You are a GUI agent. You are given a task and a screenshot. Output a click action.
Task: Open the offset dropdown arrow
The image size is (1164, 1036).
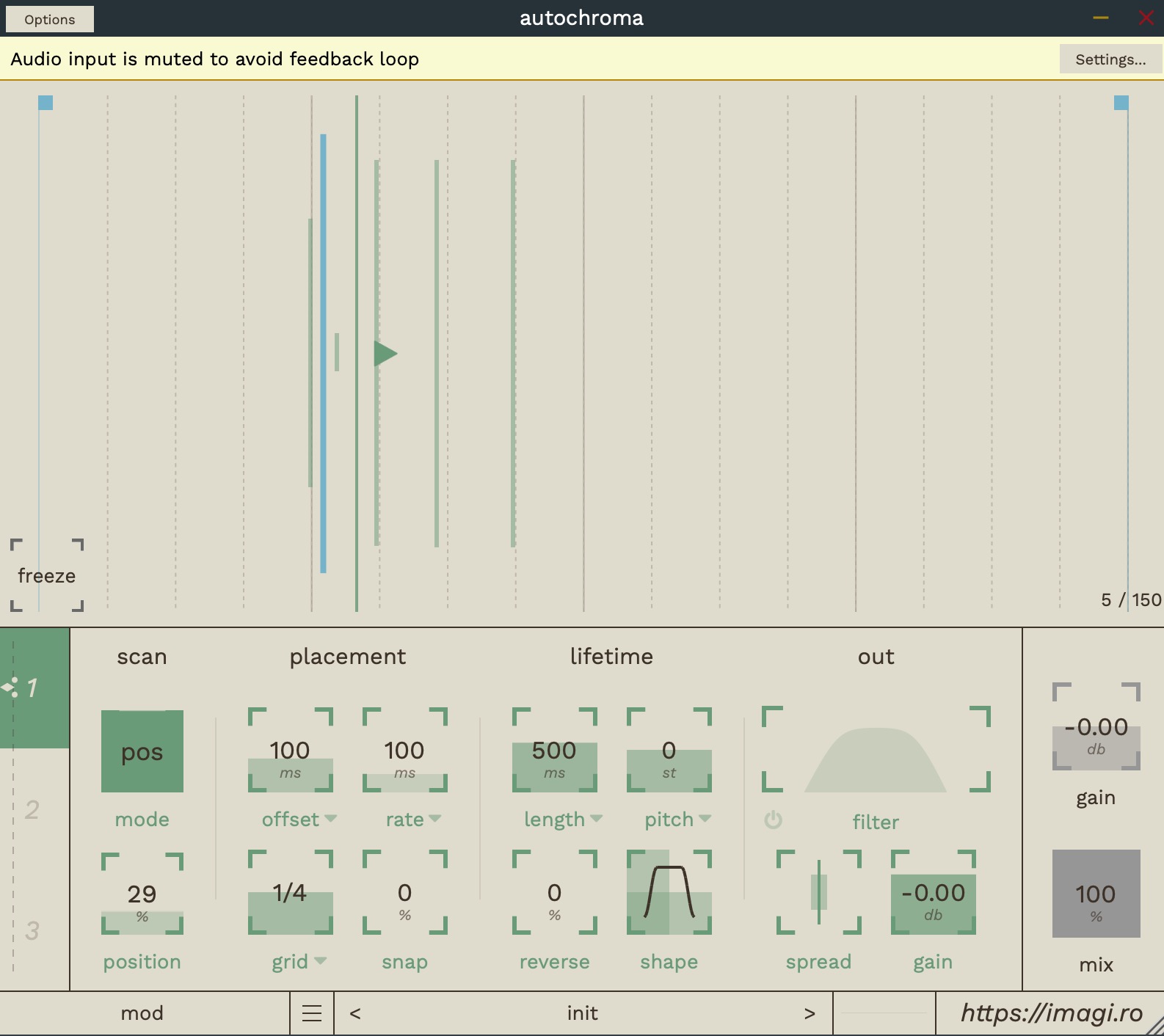330,818
